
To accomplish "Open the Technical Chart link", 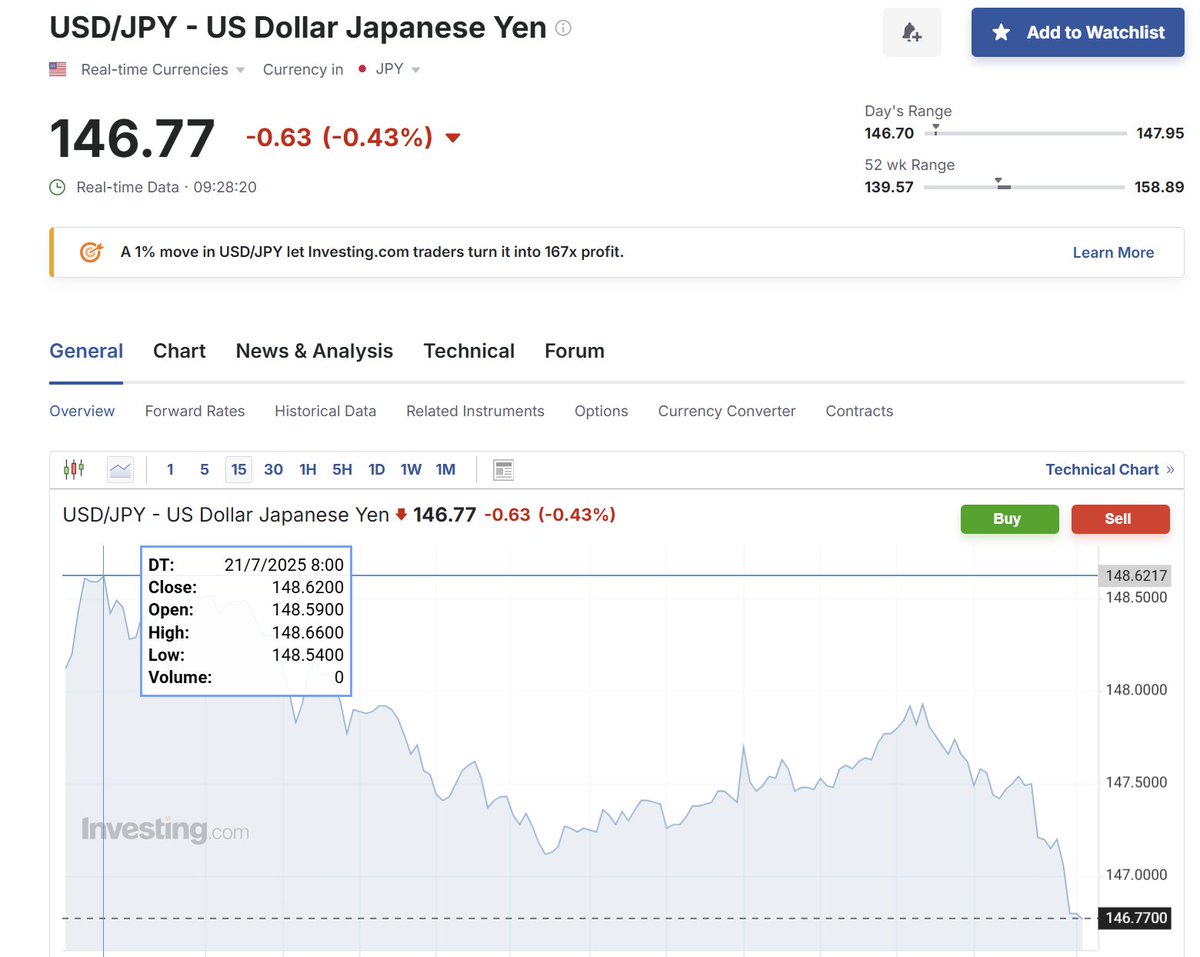I will [x=1110, y=469].
